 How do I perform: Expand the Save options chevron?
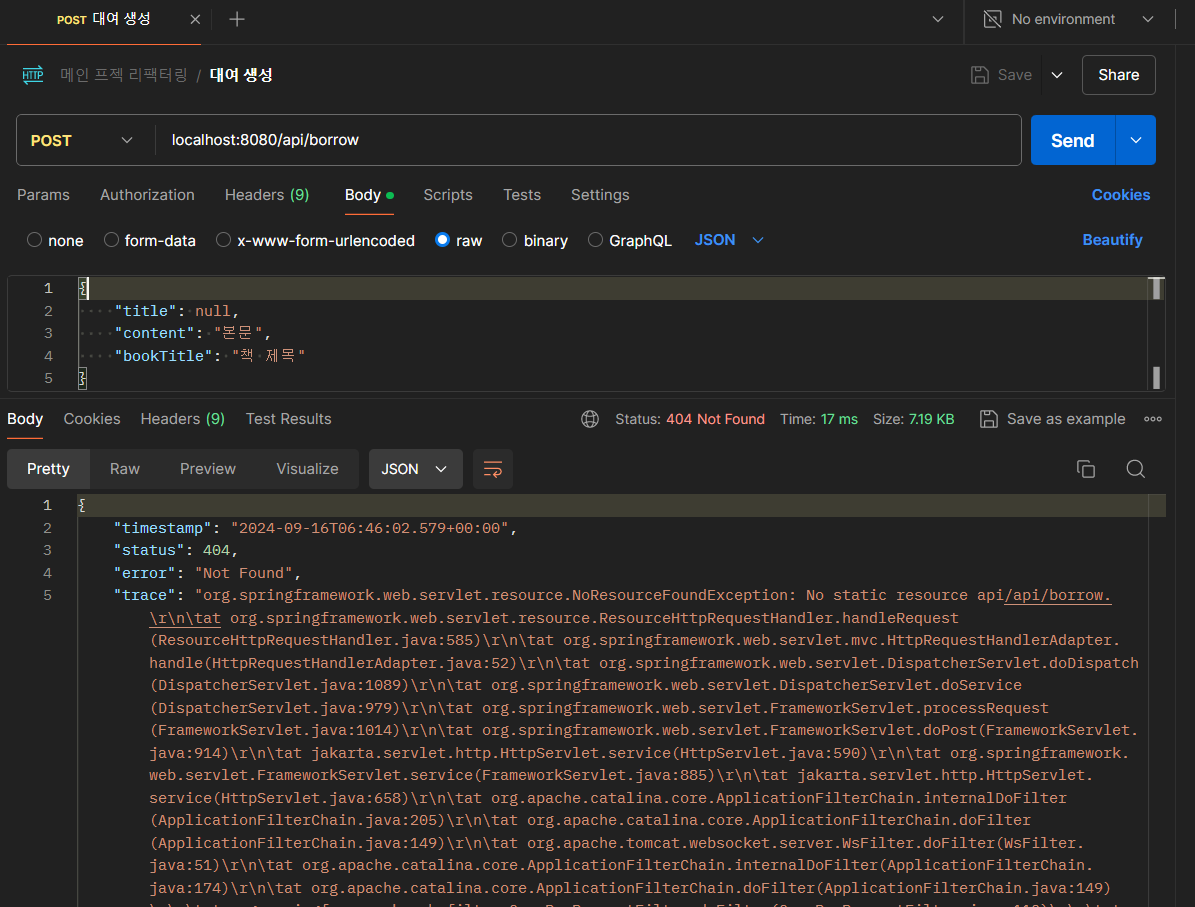(1057, 75)
